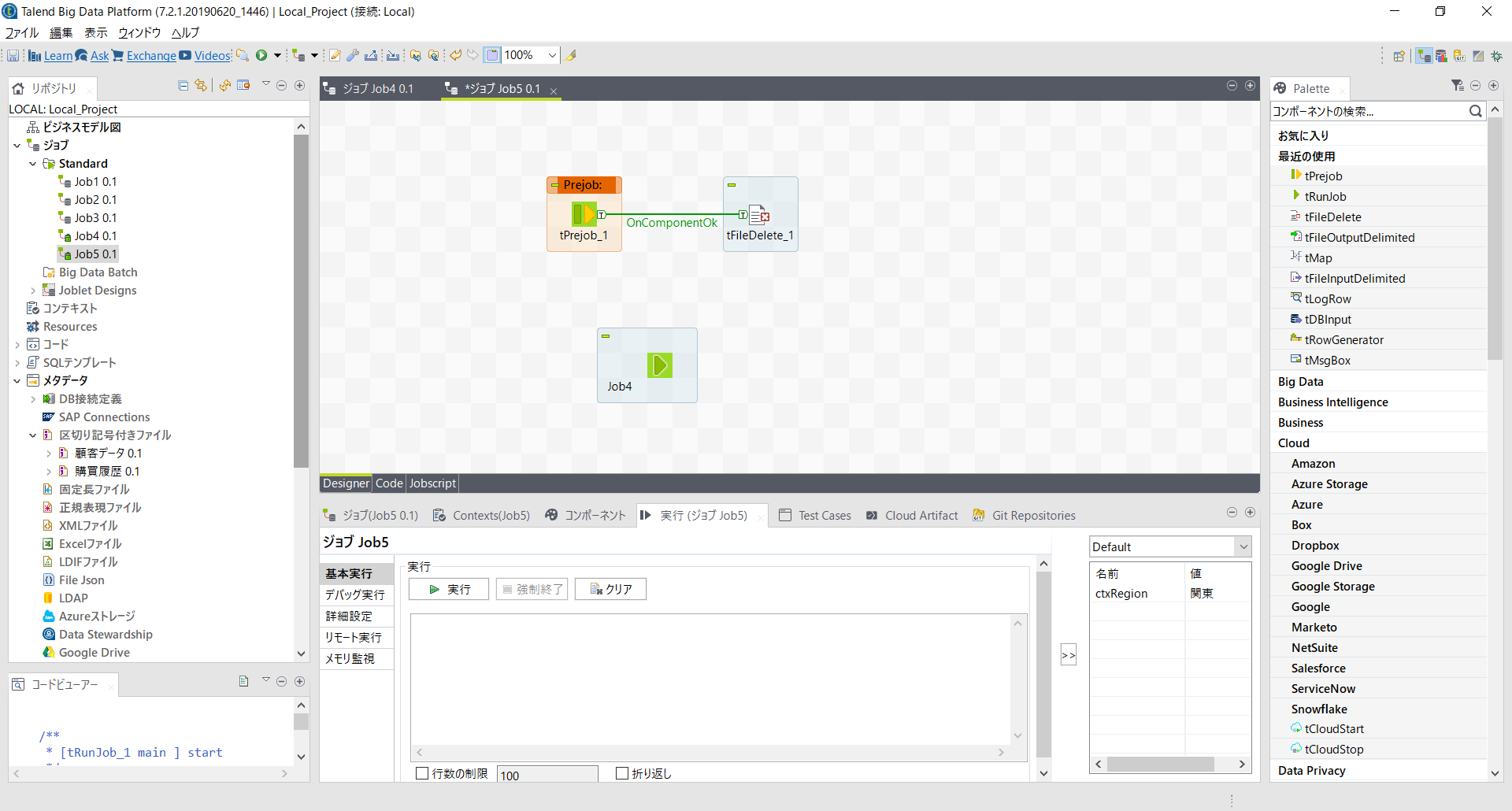This screenshot has width=1512, height=811.
Task: Click the yellow highlighter icon in toolbar
Action: click(x=571, y=55)
